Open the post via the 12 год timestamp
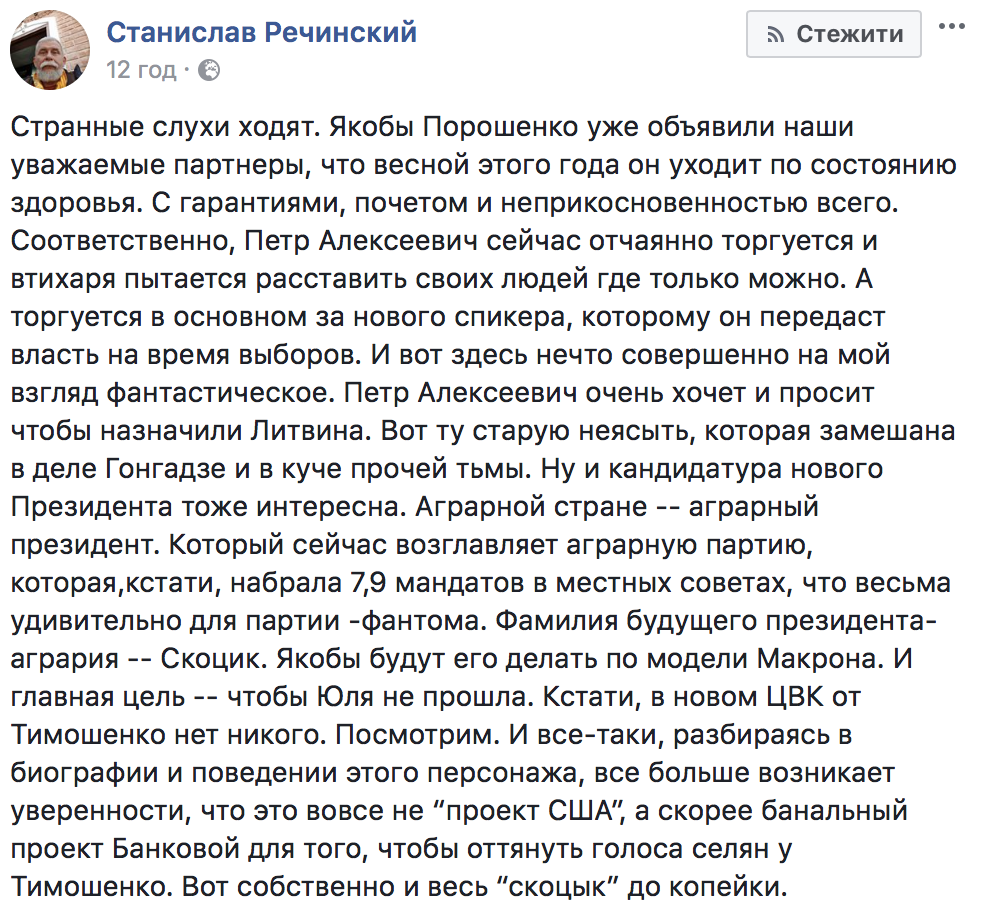The width and height of the screenshot is (984, 912). (x=141, y=70)
